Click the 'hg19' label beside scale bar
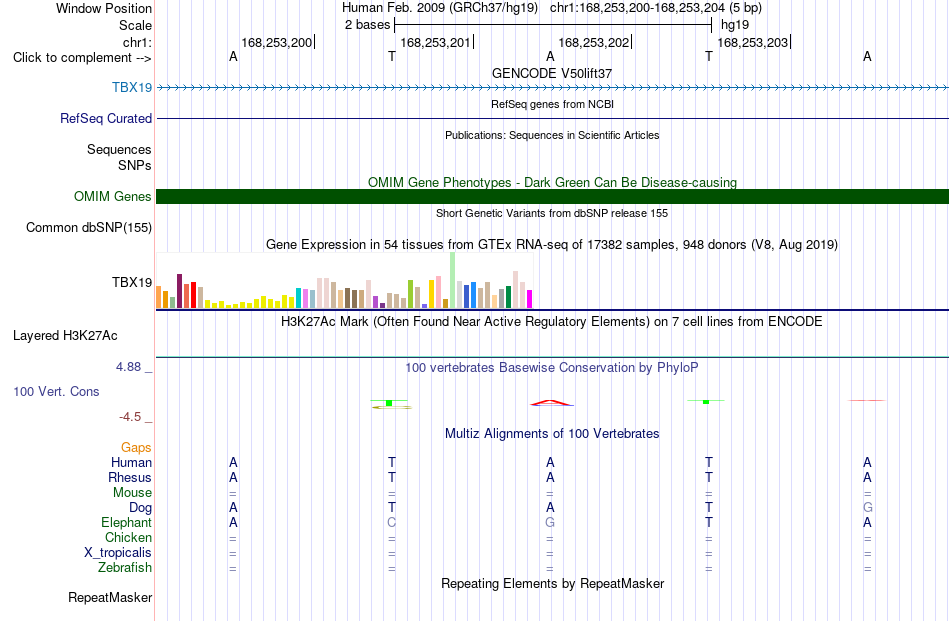The image size is (950, 621). coord(735,25)
